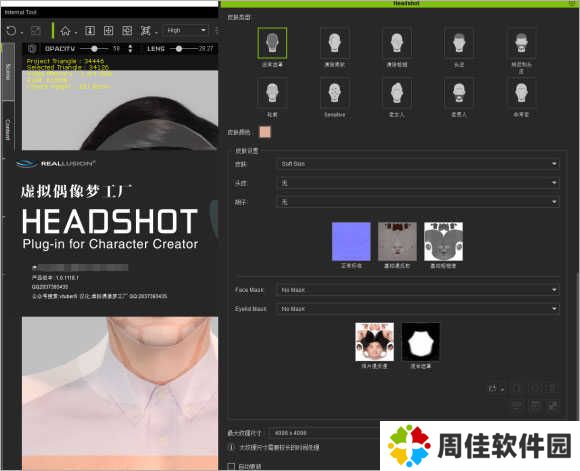Select the green-outlined skin type head icon

click(x=272, y=43)
